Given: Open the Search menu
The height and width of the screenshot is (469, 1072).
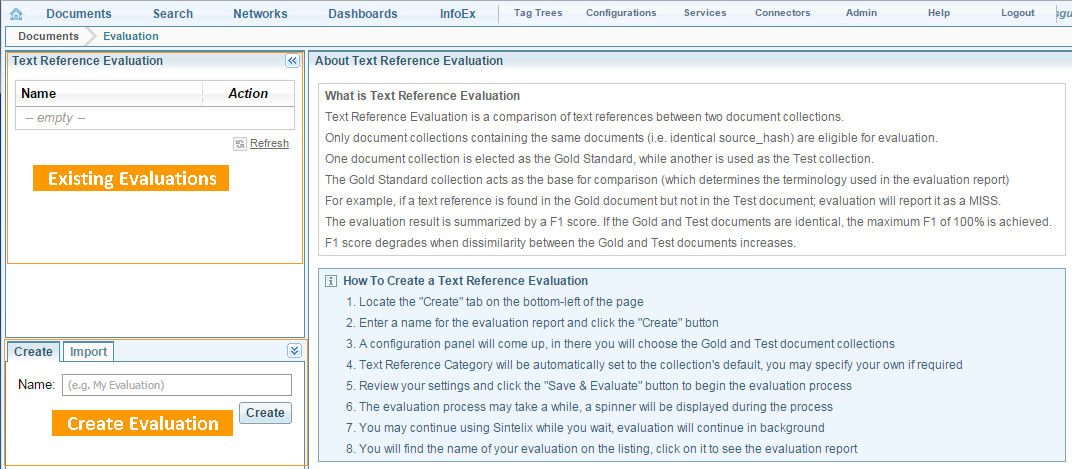Looking at the screenshot, I should [173, 14].
